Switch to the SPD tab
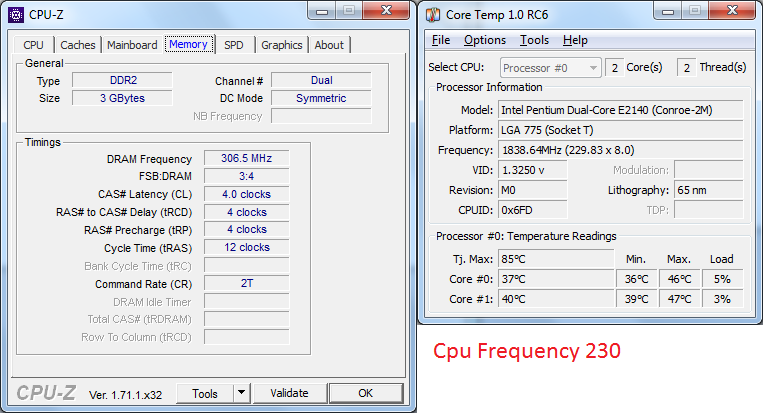This screenshot has width=763, height=418. [x=234, y=45]
